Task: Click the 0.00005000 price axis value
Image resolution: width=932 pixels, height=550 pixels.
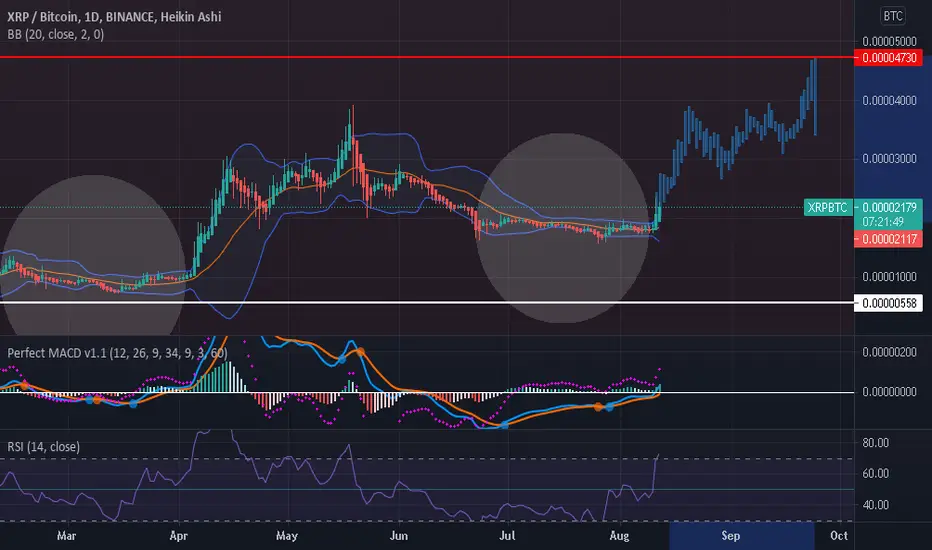Action: click(x=889, y=41)
